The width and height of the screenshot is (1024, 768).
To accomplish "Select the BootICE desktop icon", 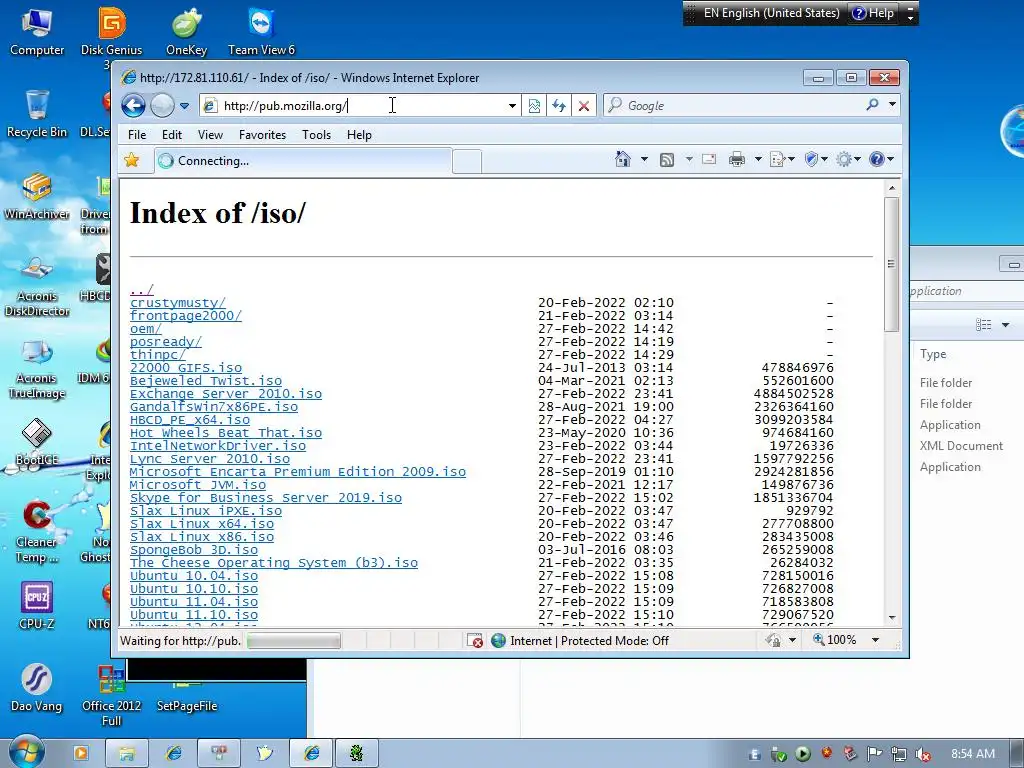I will coord(37,442).
